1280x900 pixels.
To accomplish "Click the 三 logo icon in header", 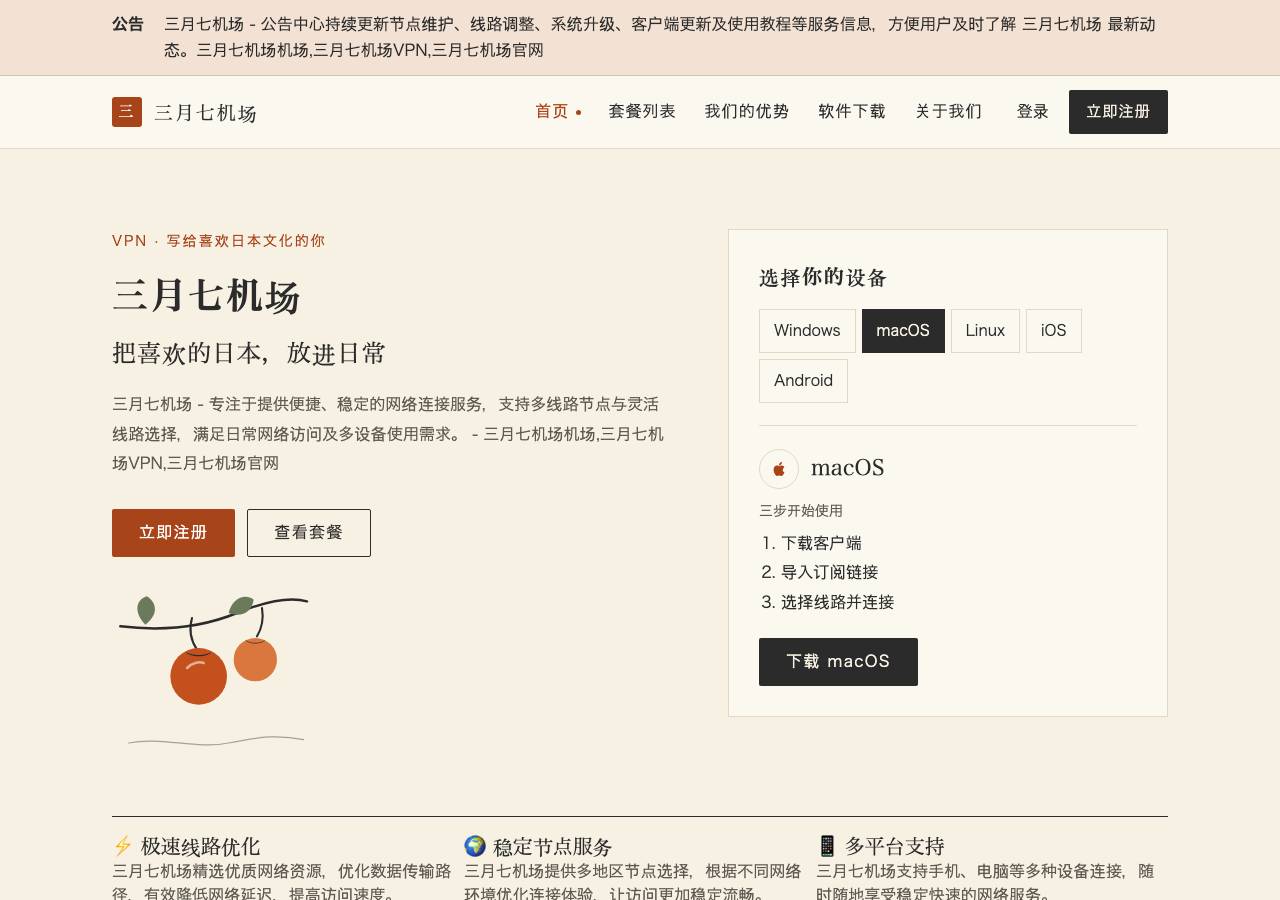I will tap(127, 112).
